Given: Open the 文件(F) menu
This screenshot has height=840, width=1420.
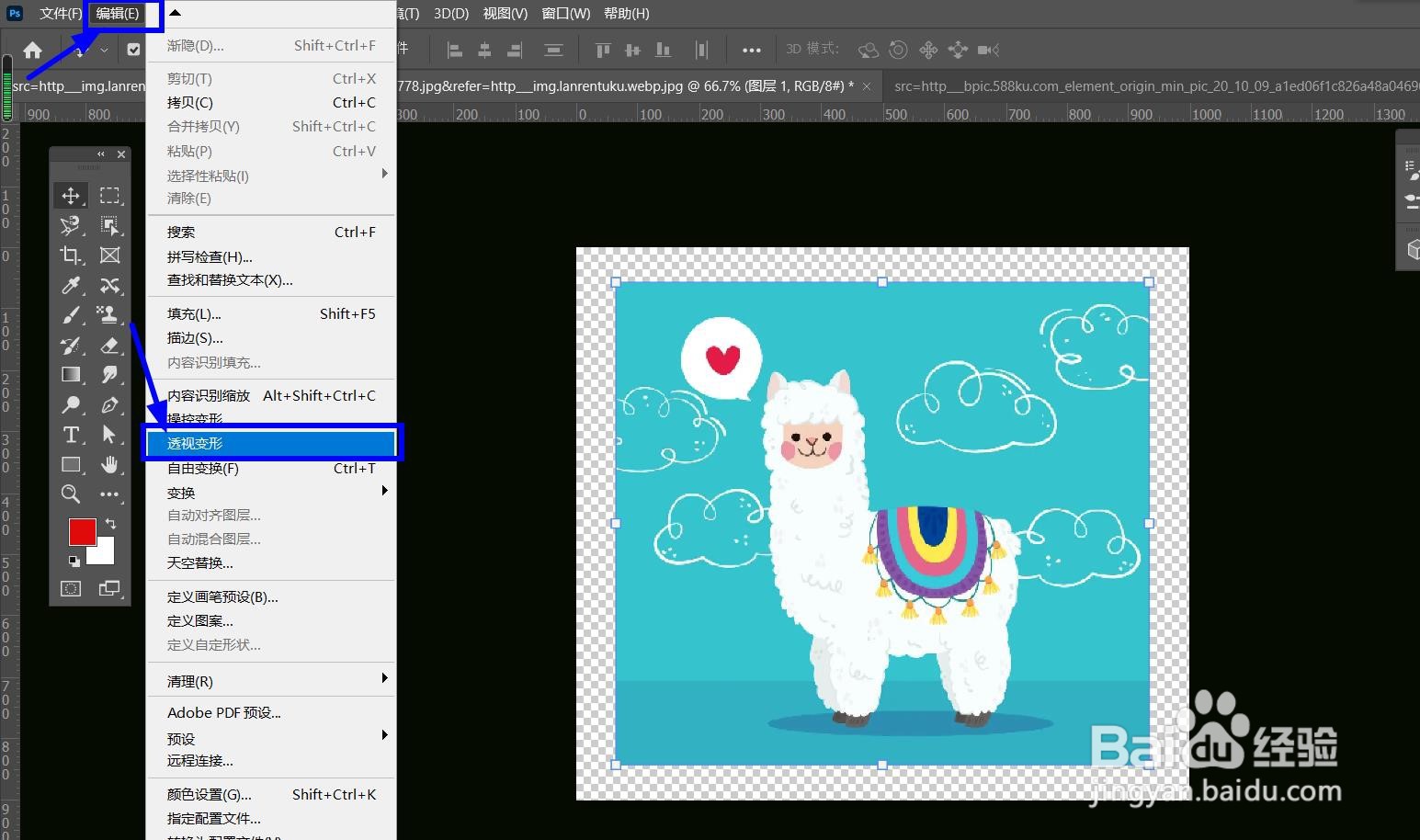Looking at the screenshot, I should pyautogui.click(x=61, y=13).
